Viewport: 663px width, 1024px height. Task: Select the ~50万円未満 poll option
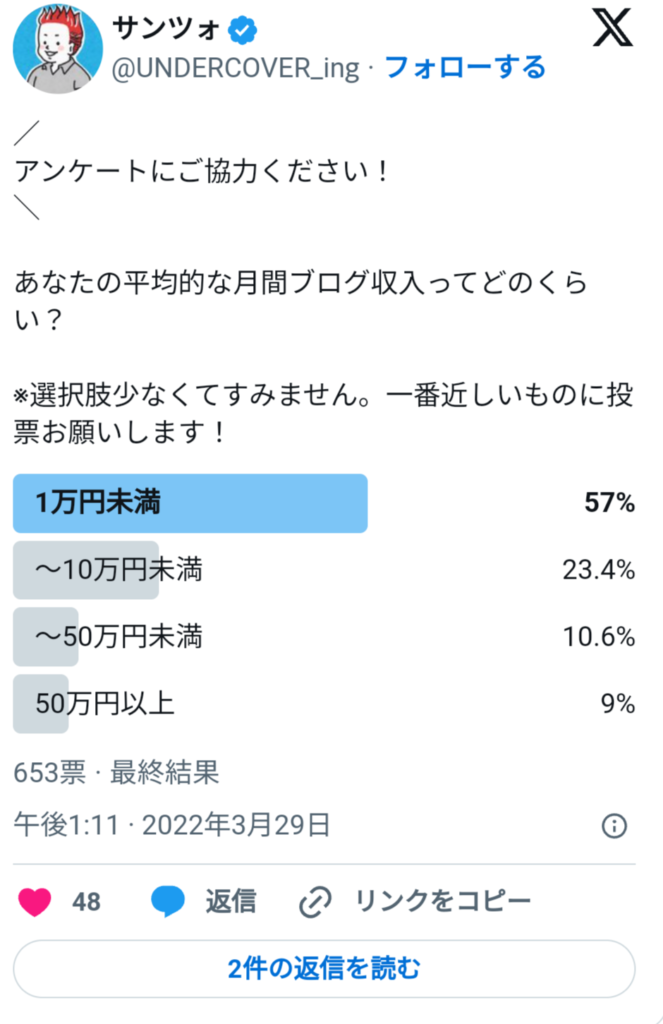click(324, 637)
